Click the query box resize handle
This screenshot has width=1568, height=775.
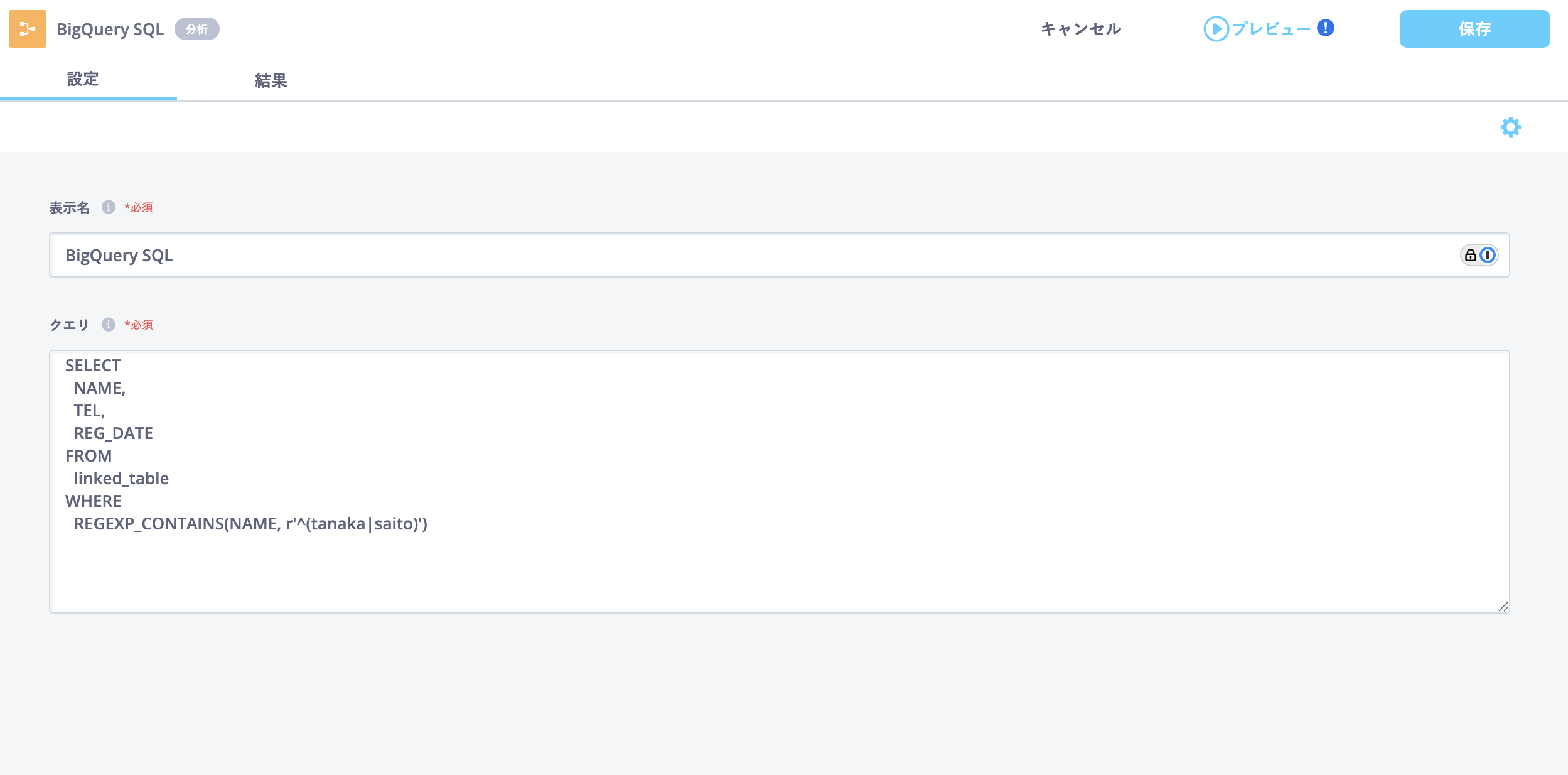click(x=1503, y=607)
